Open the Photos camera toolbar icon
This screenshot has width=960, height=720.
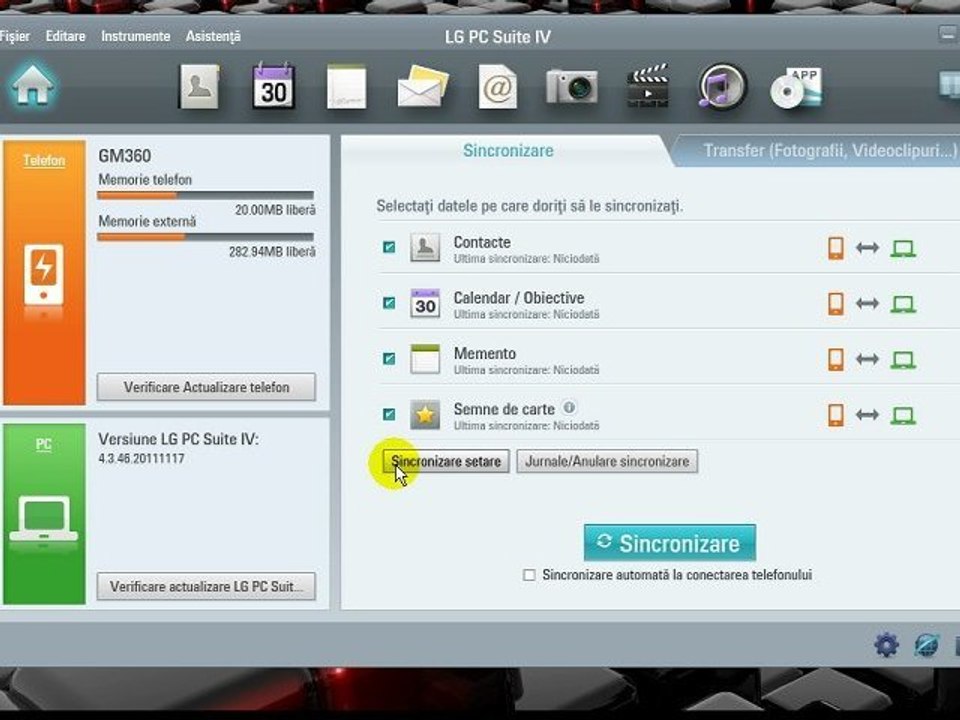572,86
